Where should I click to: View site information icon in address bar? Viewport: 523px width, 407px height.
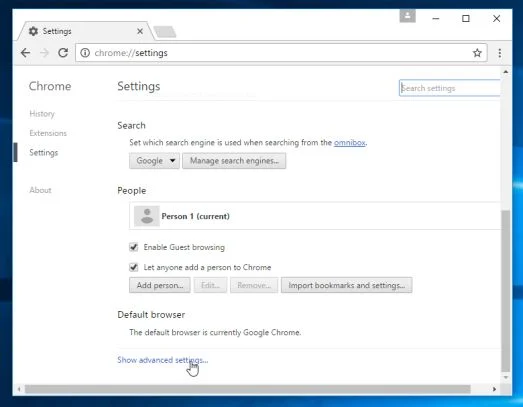(x=85, y=53)
